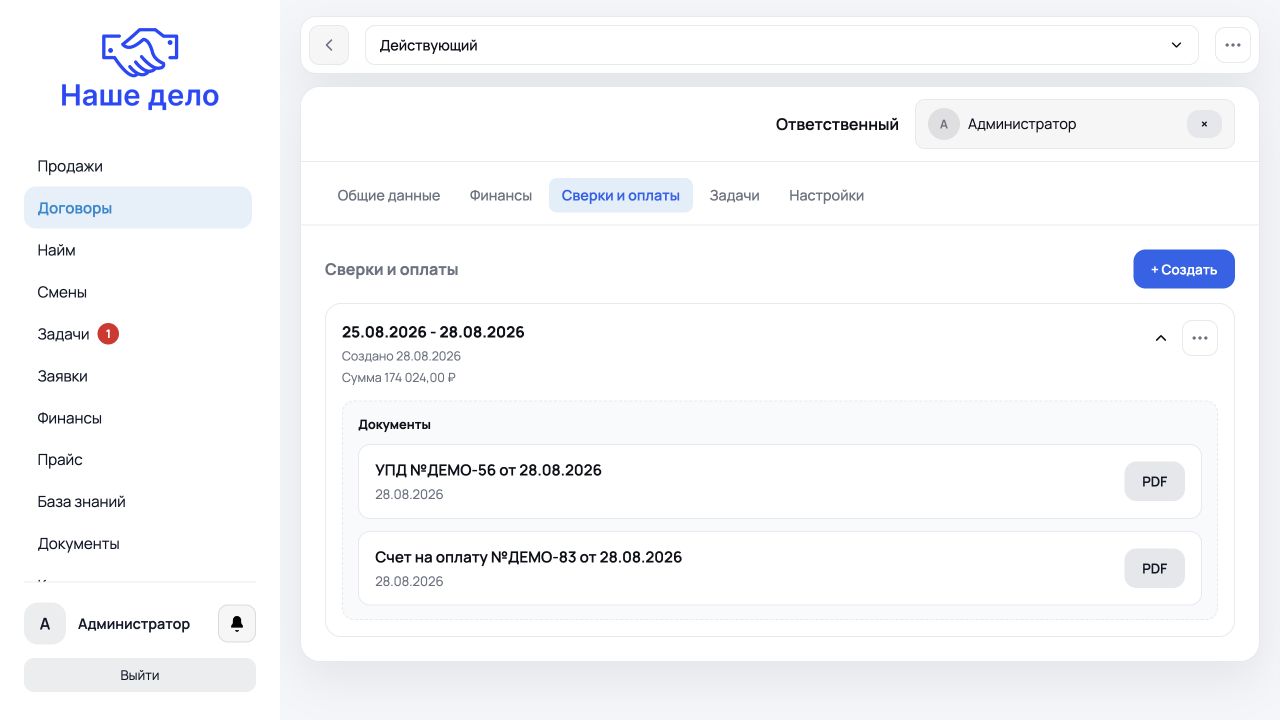The image size is (1280, 720).
Task: Download PDF for УПД №ДЕМО-56
Action: pyautogui.click(x=1155, y=481)
